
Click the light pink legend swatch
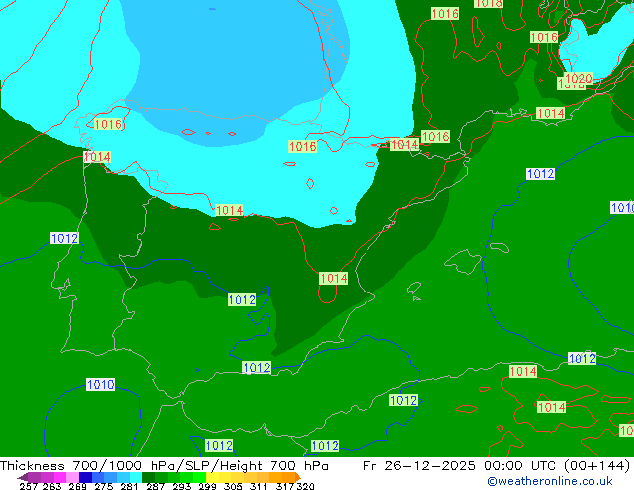[x=72, y=477]
